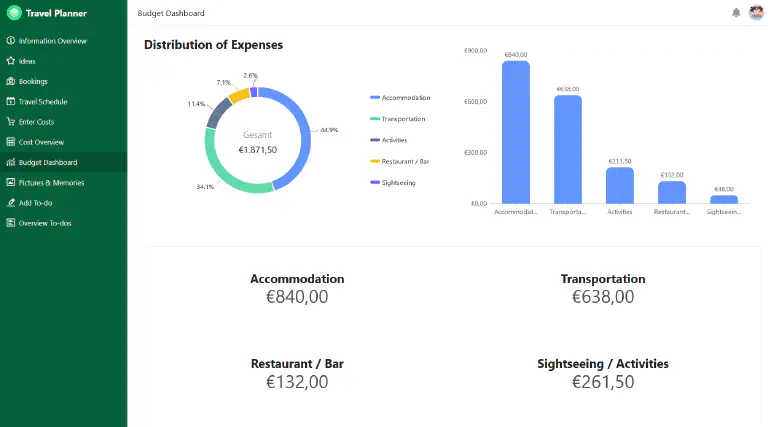The width and height of the screenshot is (768, 427).
Task: Click the Ideas star icon
Action: click(x=11, y=61)
